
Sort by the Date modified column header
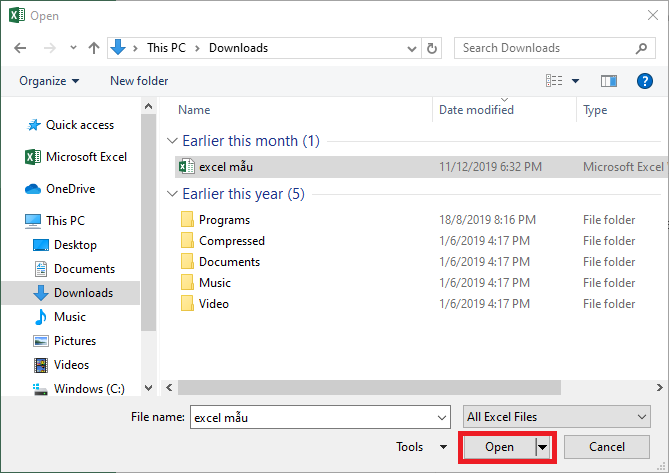476,110
